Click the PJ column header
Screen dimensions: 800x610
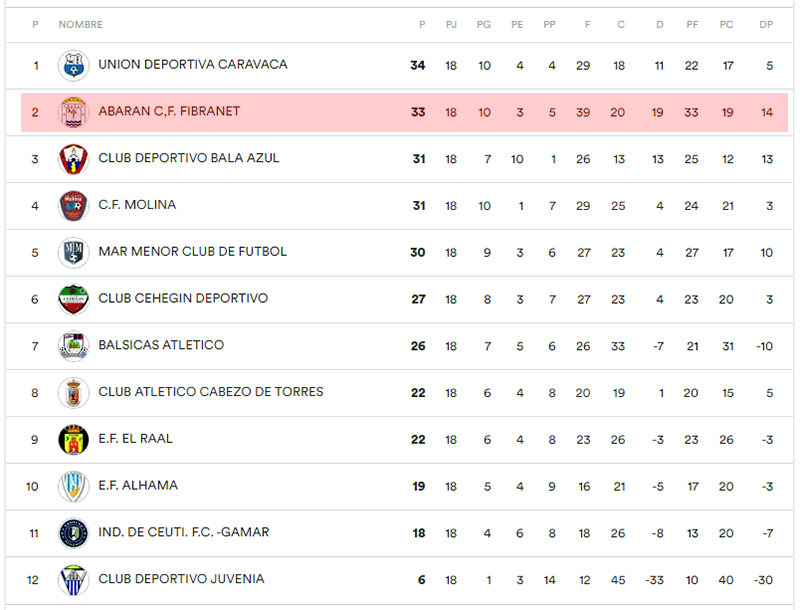(x=452, y=24)
